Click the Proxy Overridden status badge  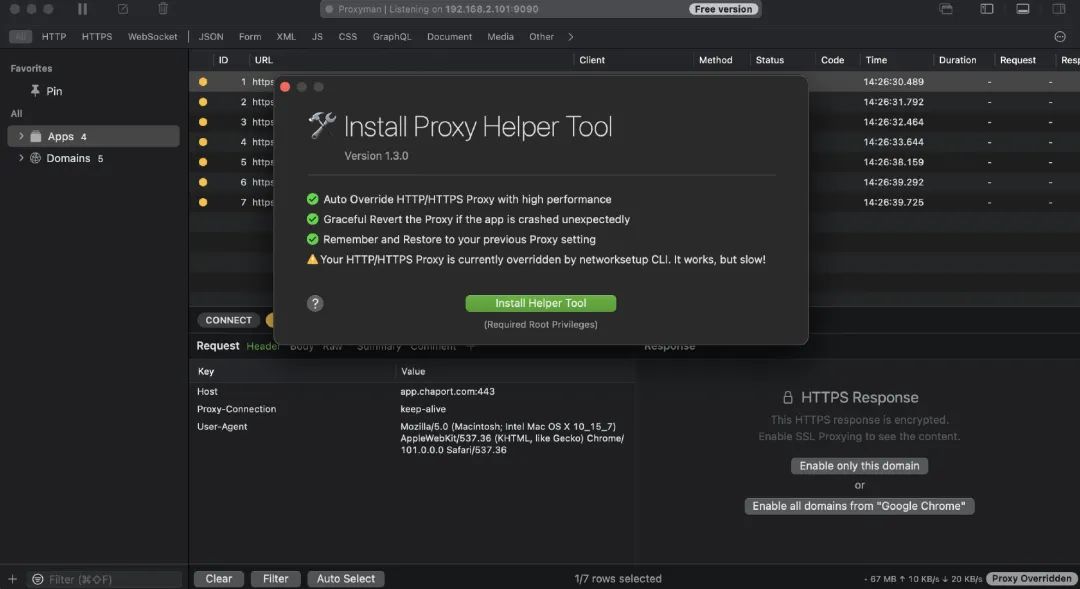click(x=1031, y=579)
